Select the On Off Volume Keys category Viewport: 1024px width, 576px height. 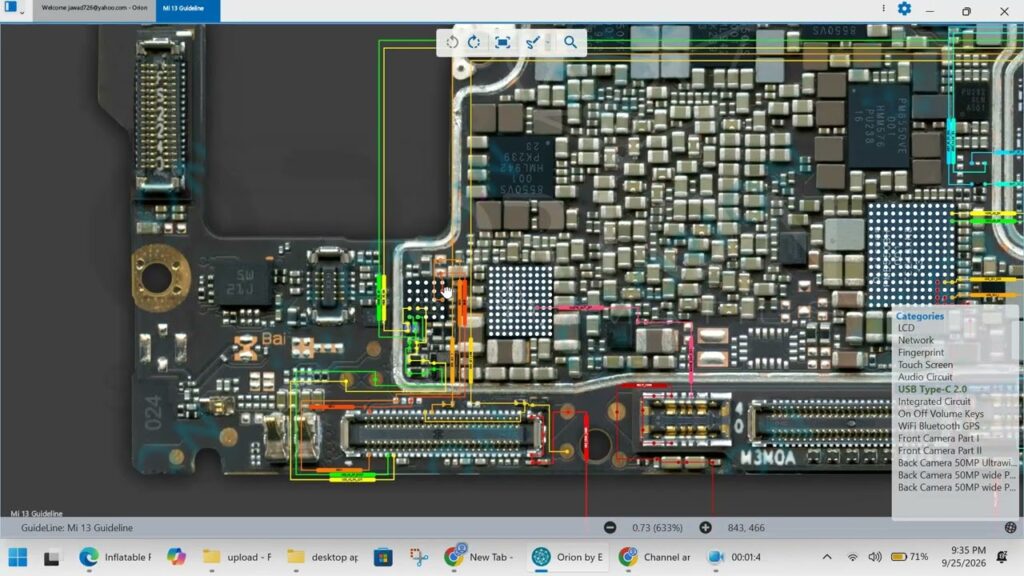pos(940,414)
